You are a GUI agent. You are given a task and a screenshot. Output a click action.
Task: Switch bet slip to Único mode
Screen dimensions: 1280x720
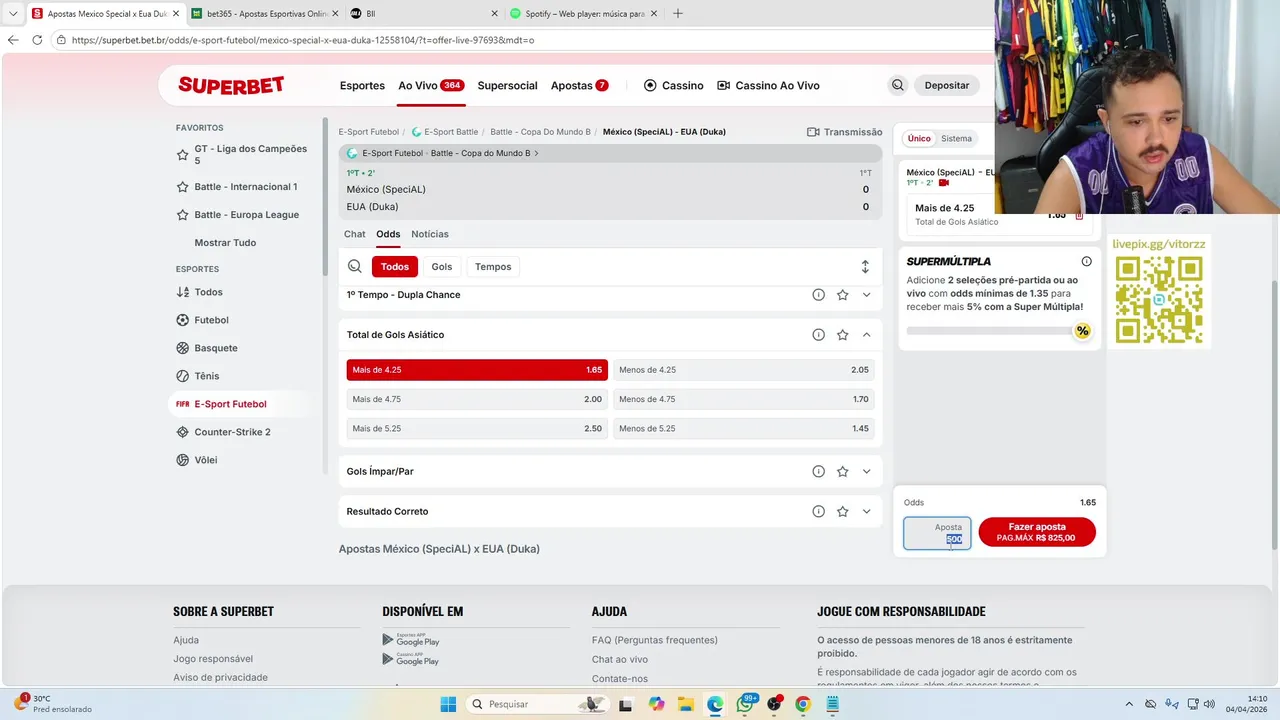click(919, 139)
